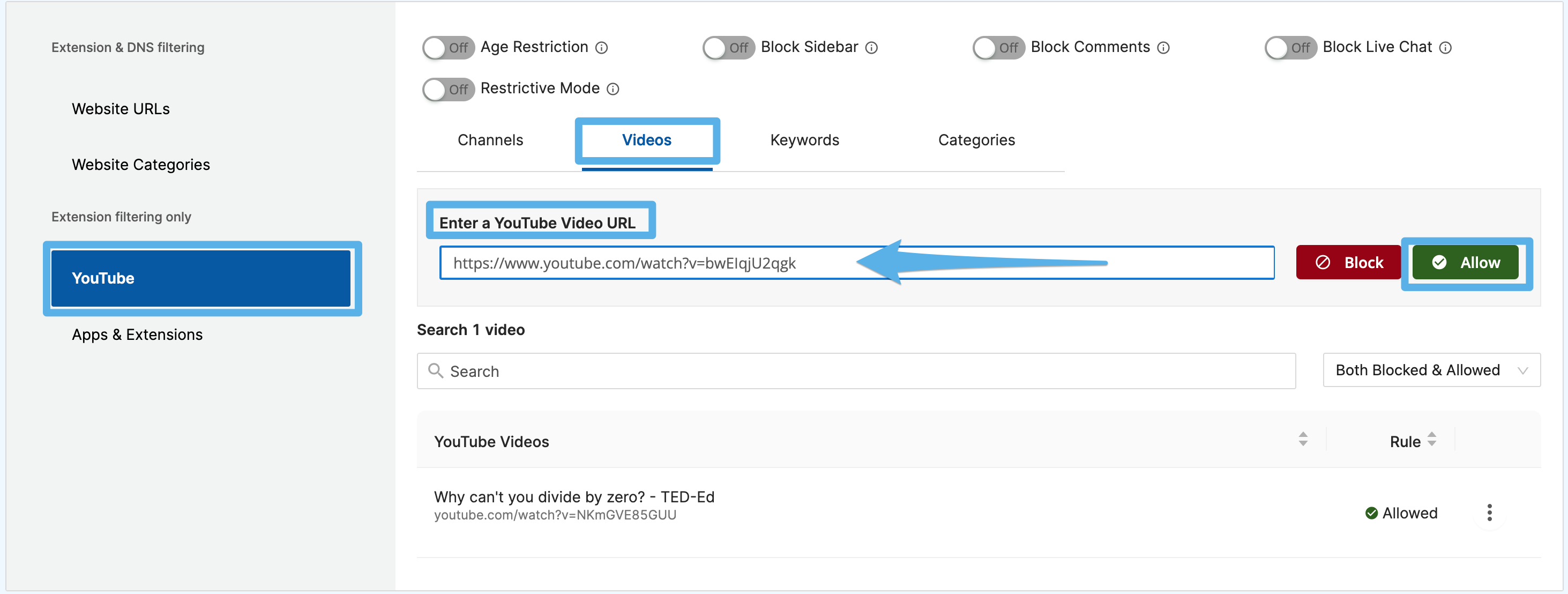Click the red Block button

point(1348,262)
